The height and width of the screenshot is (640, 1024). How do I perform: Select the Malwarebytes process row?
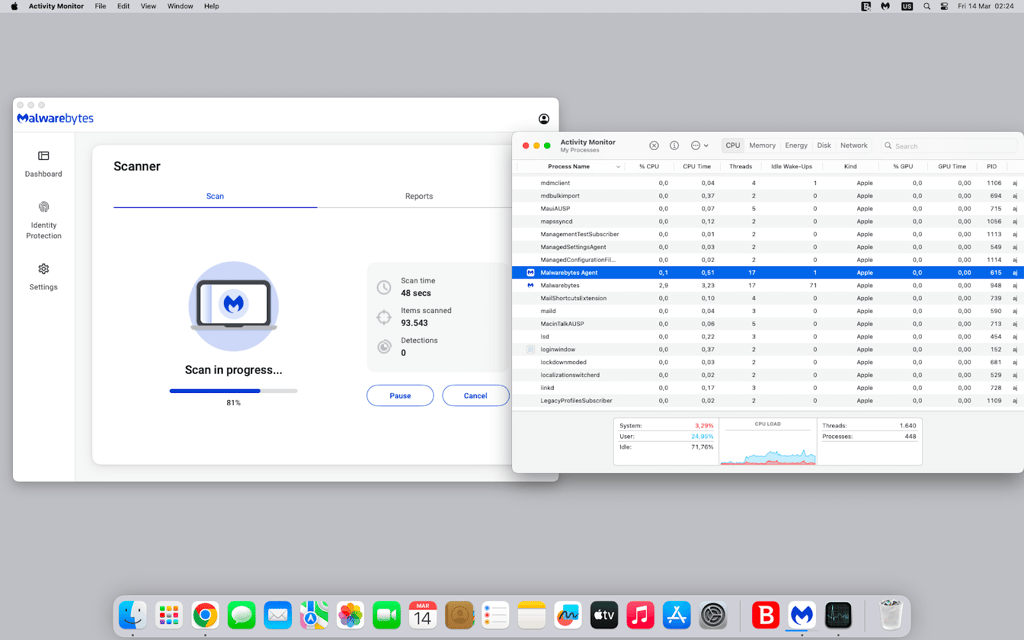coord(768,285)
